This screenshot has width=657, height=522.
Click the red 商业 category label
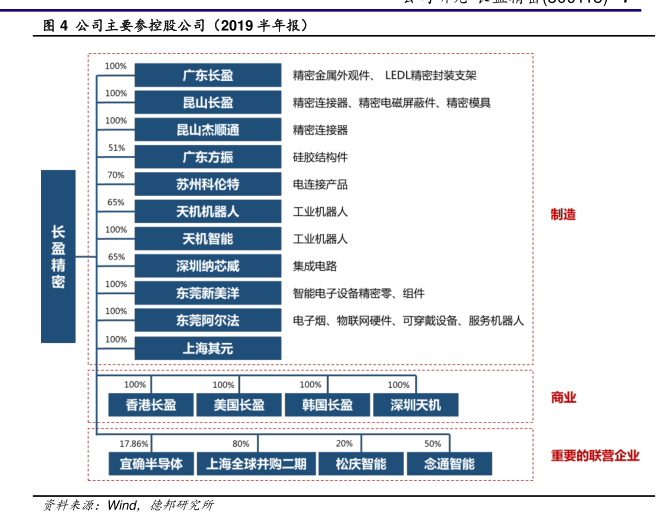tap(563, 397)
